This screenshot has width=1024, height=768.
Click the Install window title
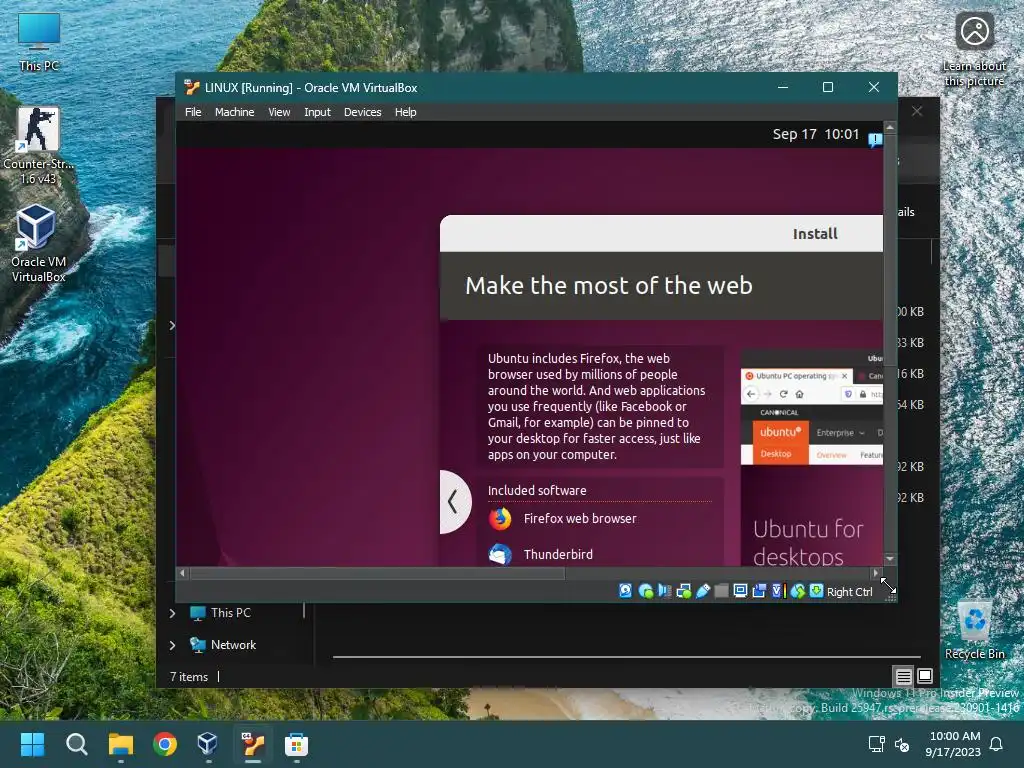814,234
